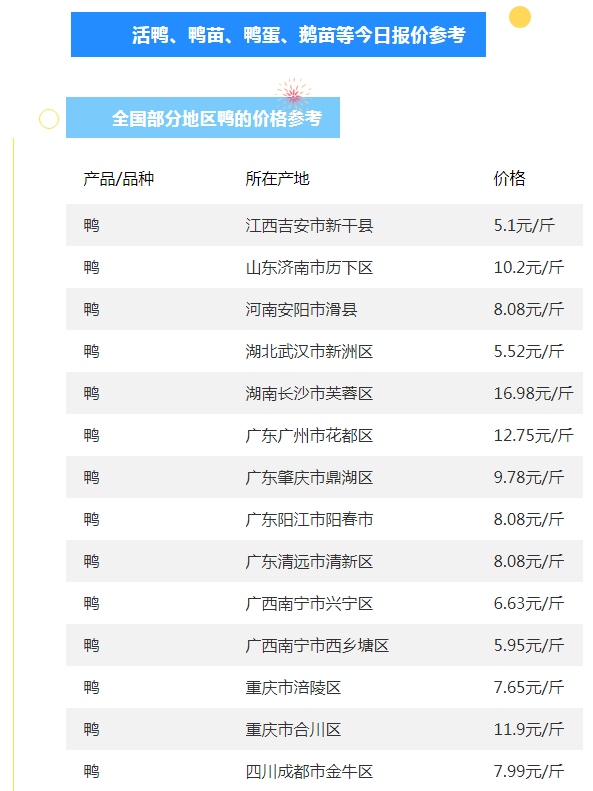
Task: Click the 6.63元/斤 price for 兴宁区
Action: [528, 603]
